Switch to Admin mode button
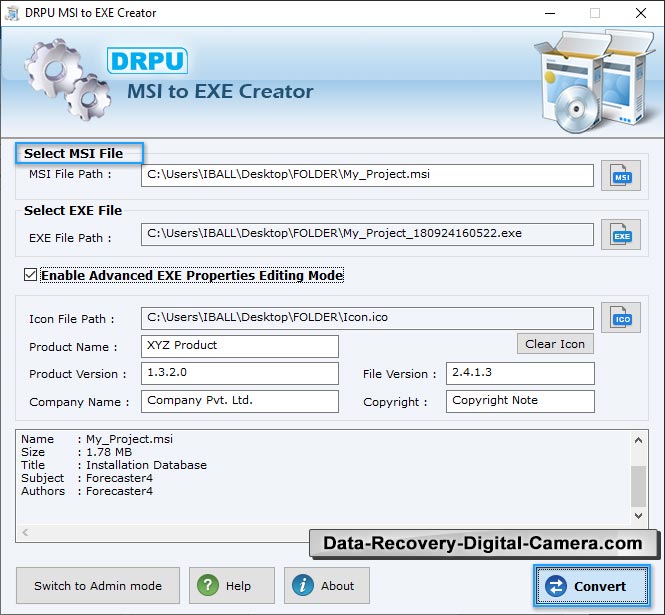 point(98,585)
